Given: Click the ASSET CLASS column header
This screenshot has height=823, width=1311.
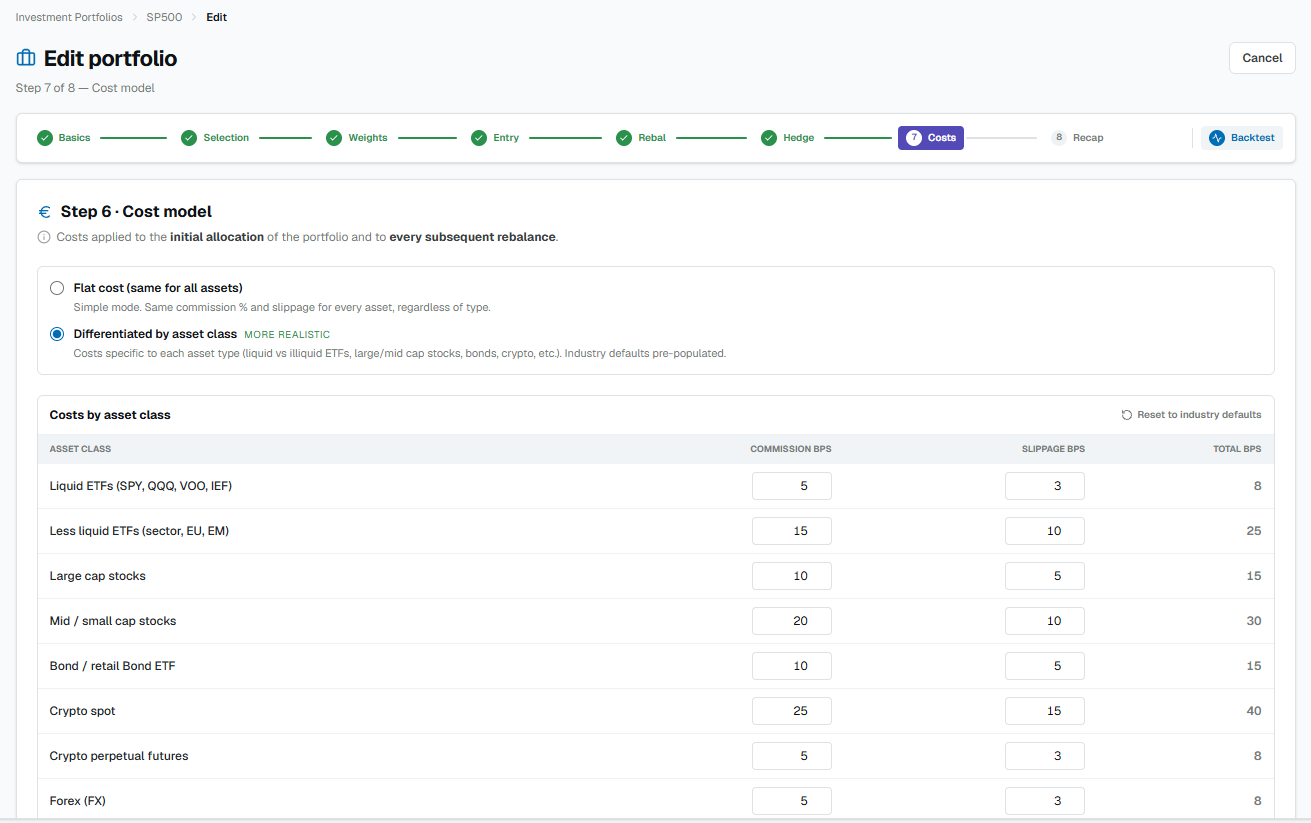Looking at the screenshot, I should (x=80, y=449).
